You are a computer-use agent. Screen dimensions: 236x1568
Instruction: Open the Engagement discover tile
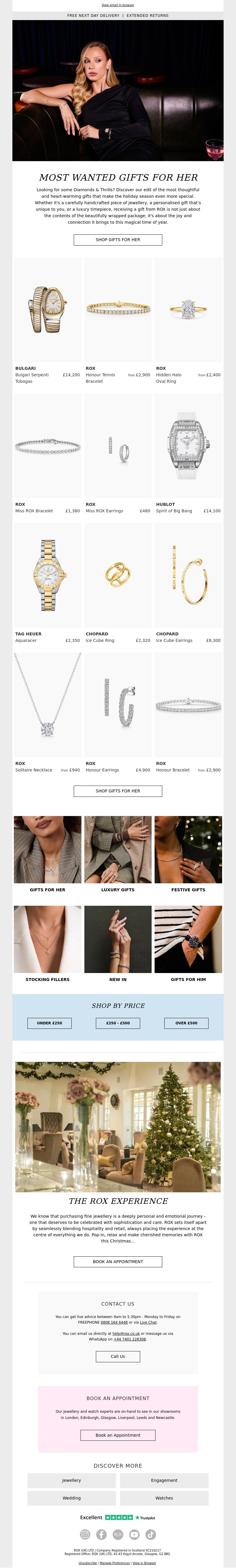[164, 1480]
